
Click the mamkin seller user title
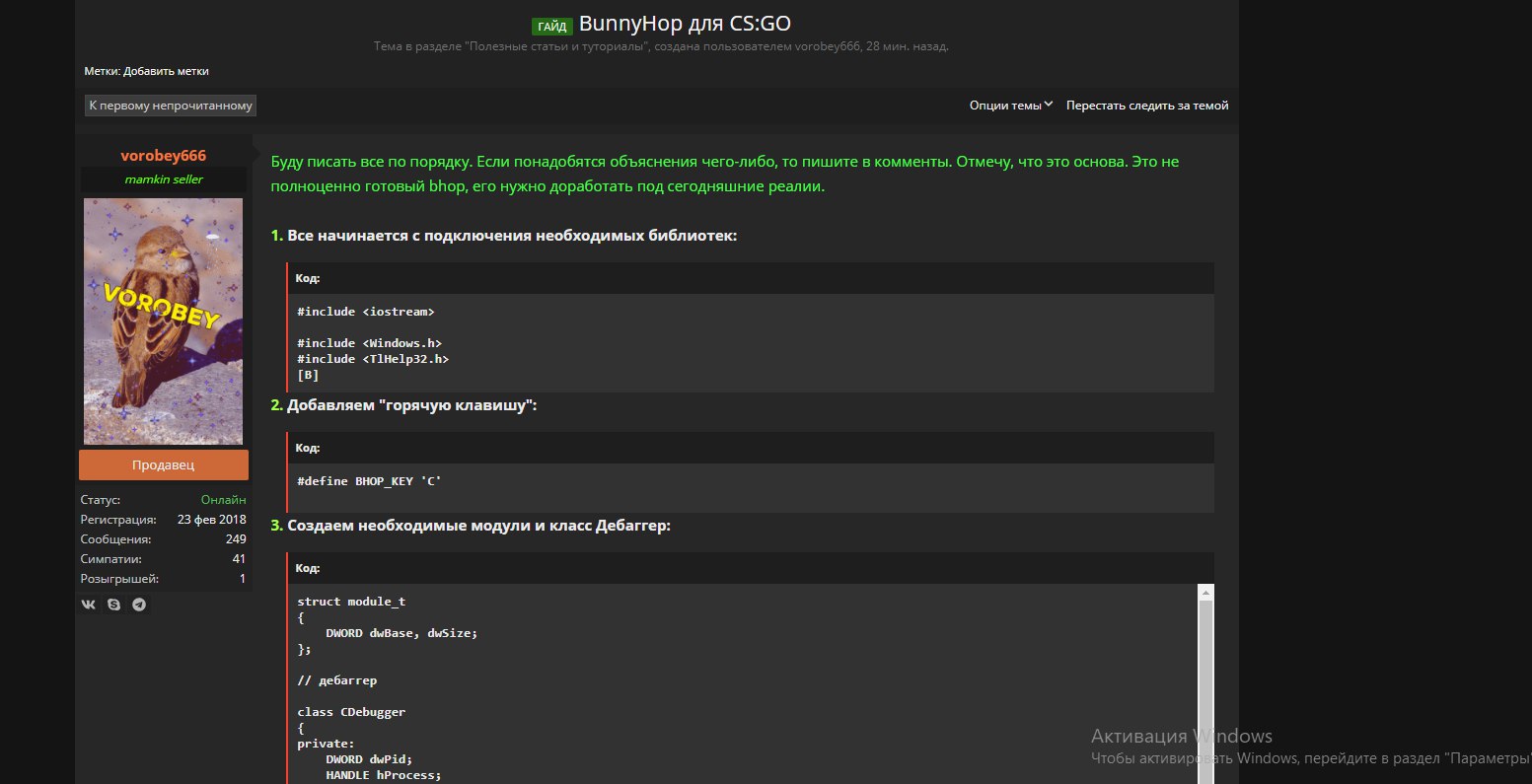click(x=163, y=179)
